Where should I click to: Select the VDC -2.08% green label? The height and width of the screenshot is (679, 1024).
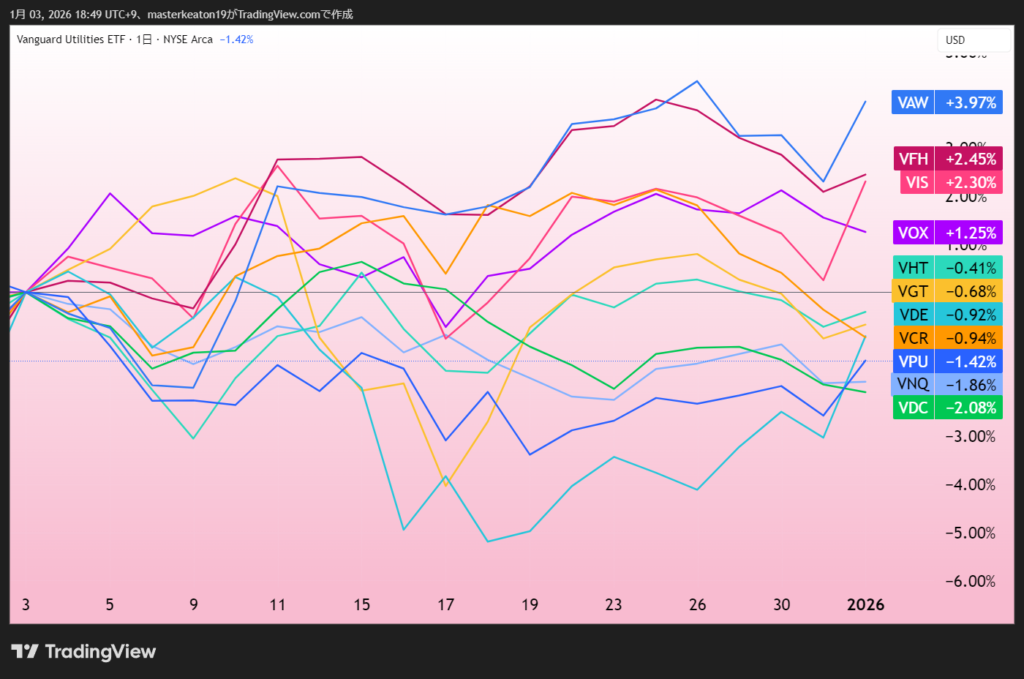point(947,407)
